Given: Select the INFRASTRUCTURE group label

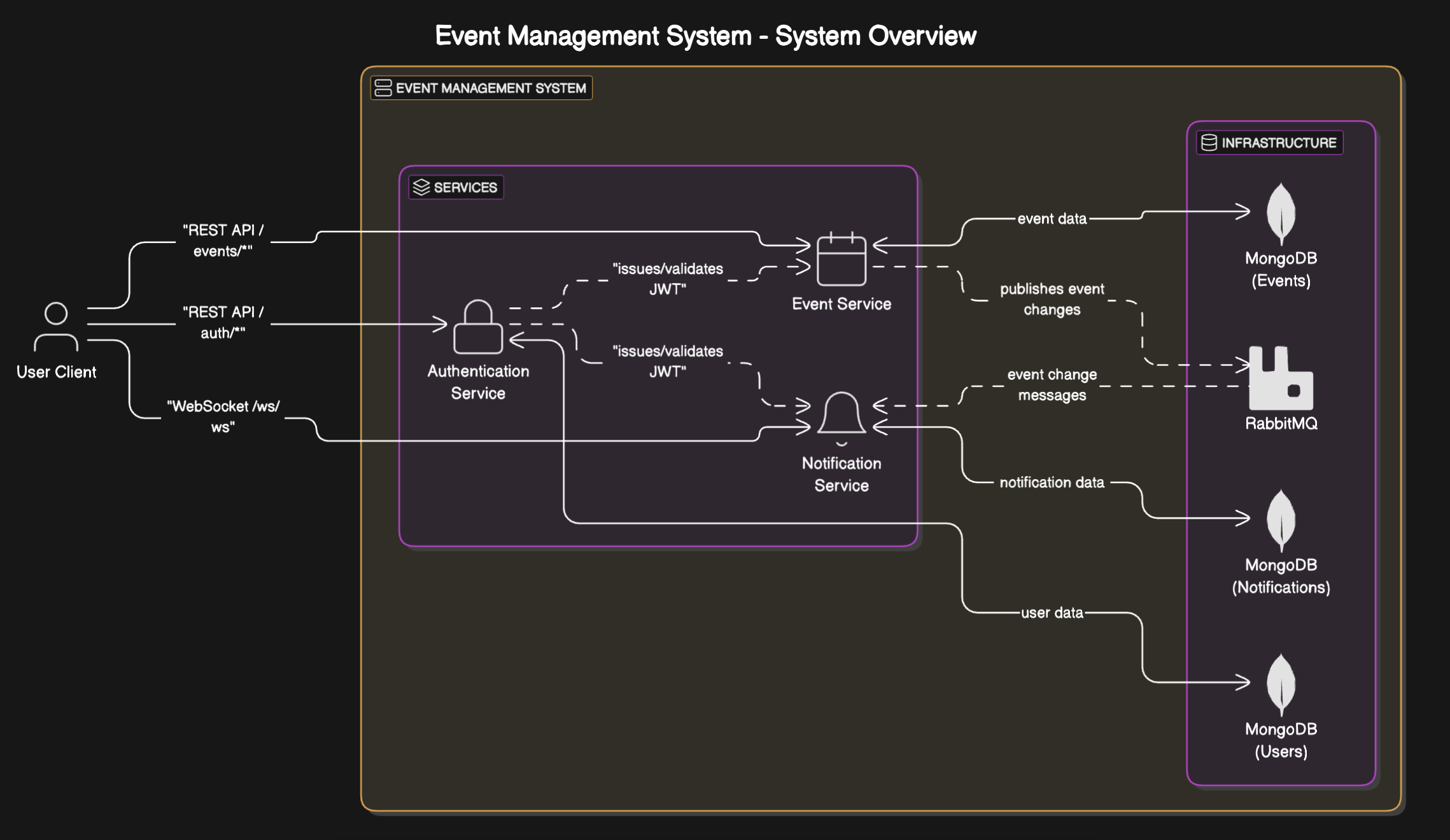Looking at the screenshot, I should pyautogui.click(x=1270, y=143).
